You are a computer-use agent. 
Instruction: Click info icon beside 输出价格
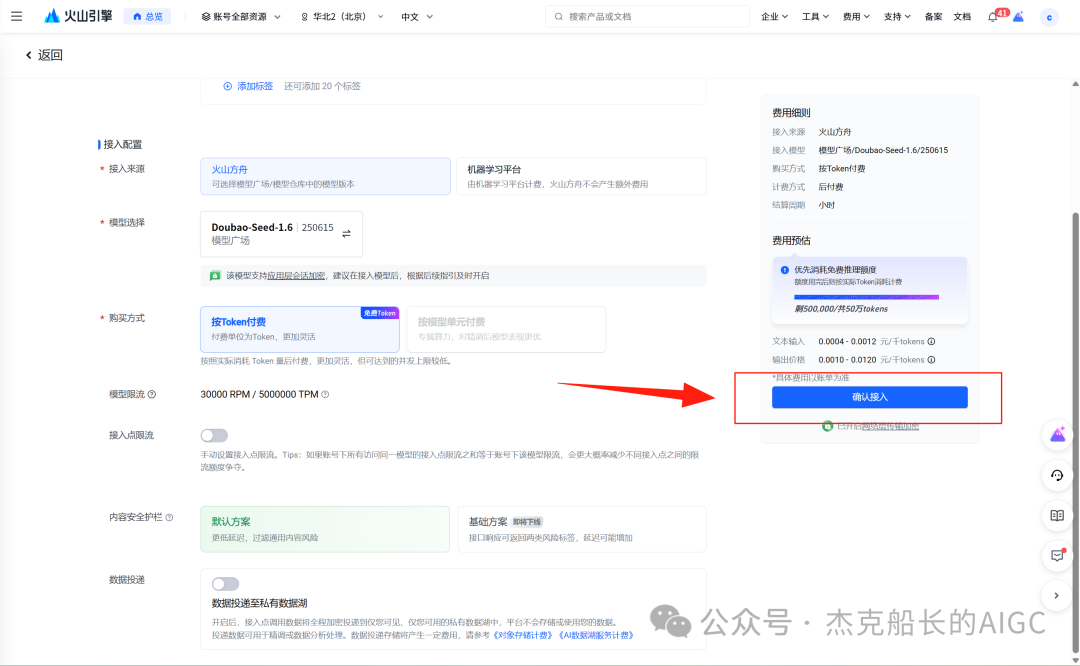point(931,360)
